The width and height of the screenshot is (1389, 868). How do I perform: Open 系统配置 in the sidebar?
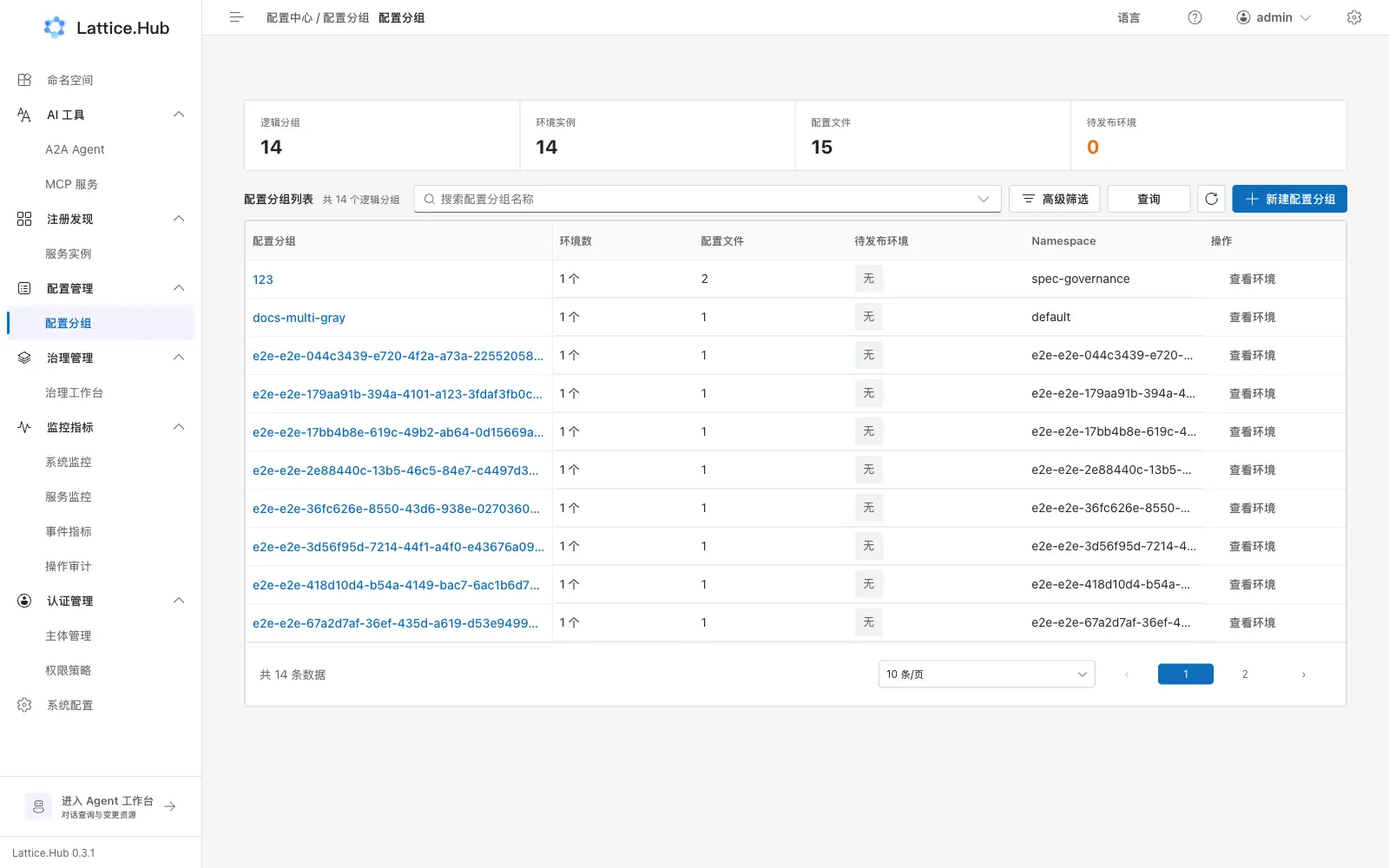[x=101, y=705]
